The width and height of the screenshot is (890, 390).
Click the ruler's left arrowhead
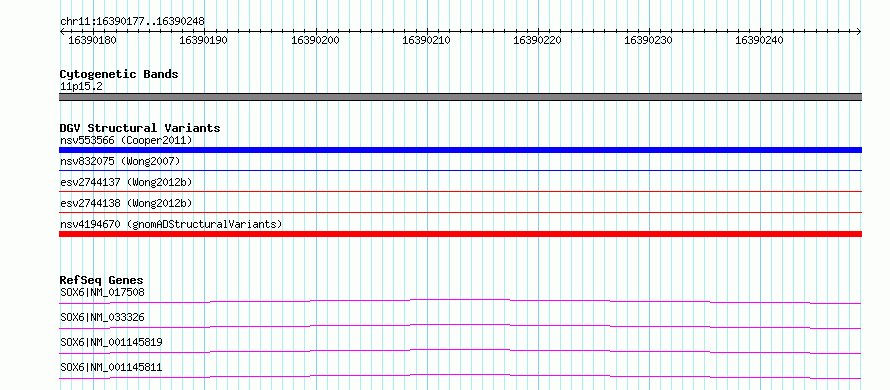[62, 32]
